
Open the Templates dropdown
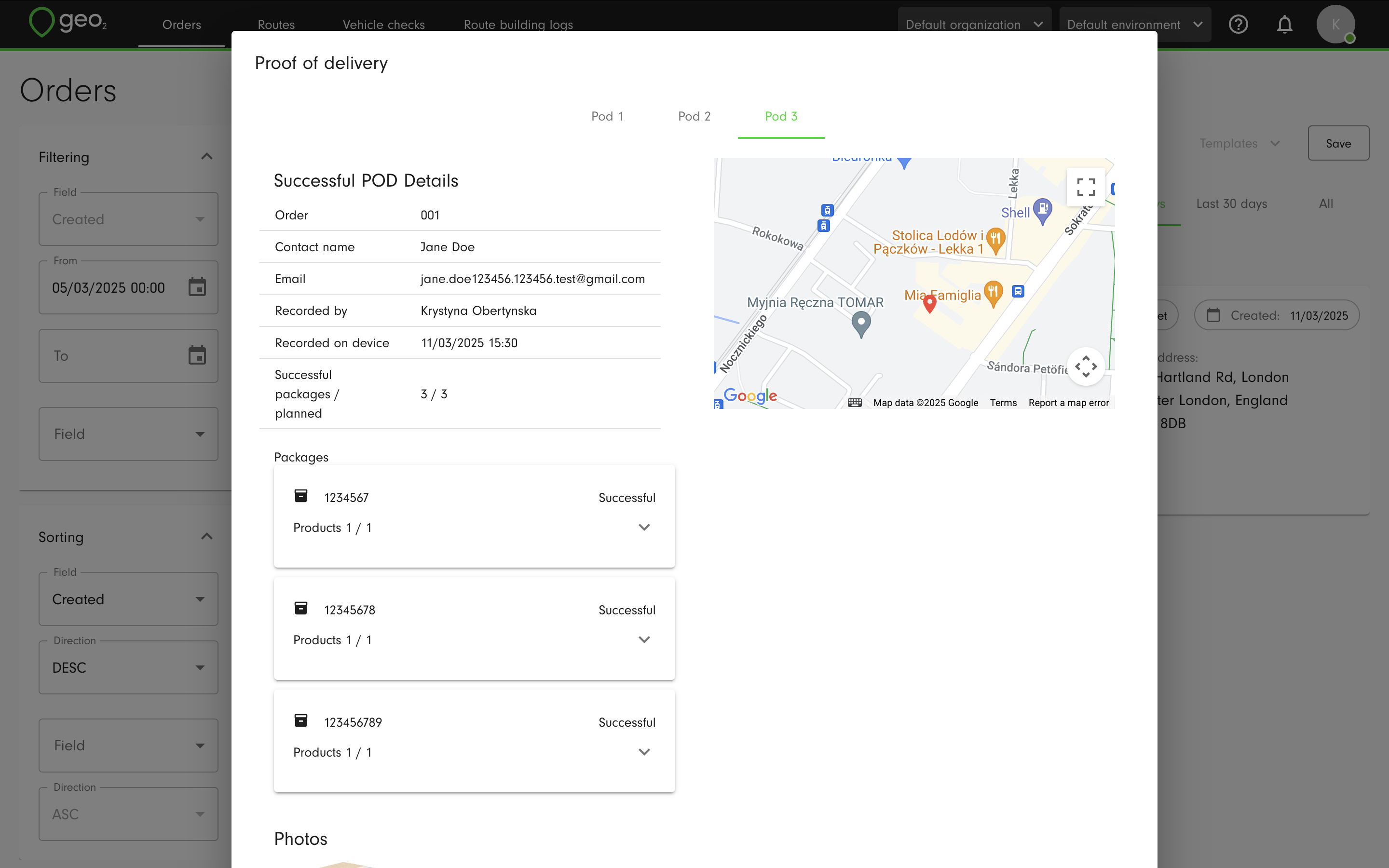point(1240,144)
